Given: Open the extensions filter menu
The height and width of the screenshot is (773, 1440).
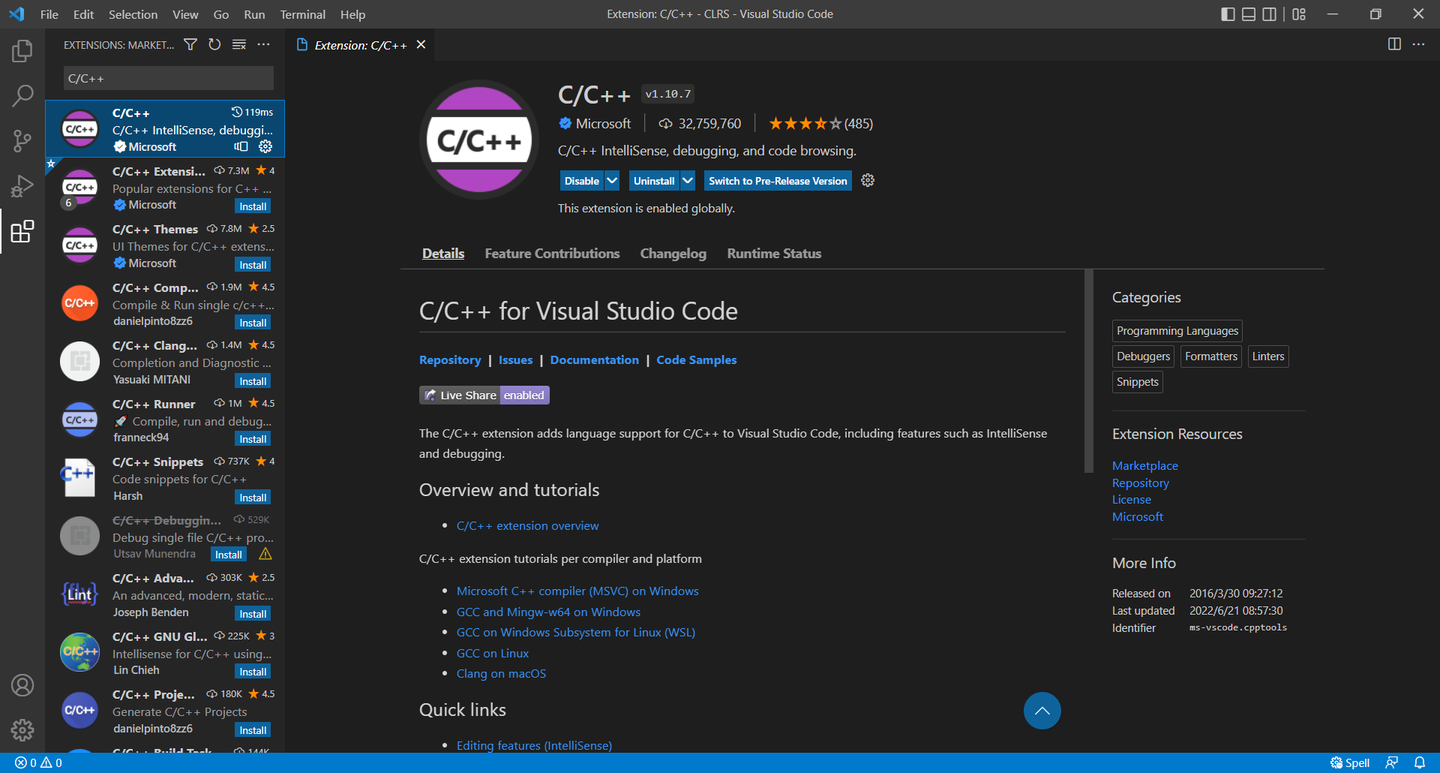Looking at the screenshot, I should (191, 44).
